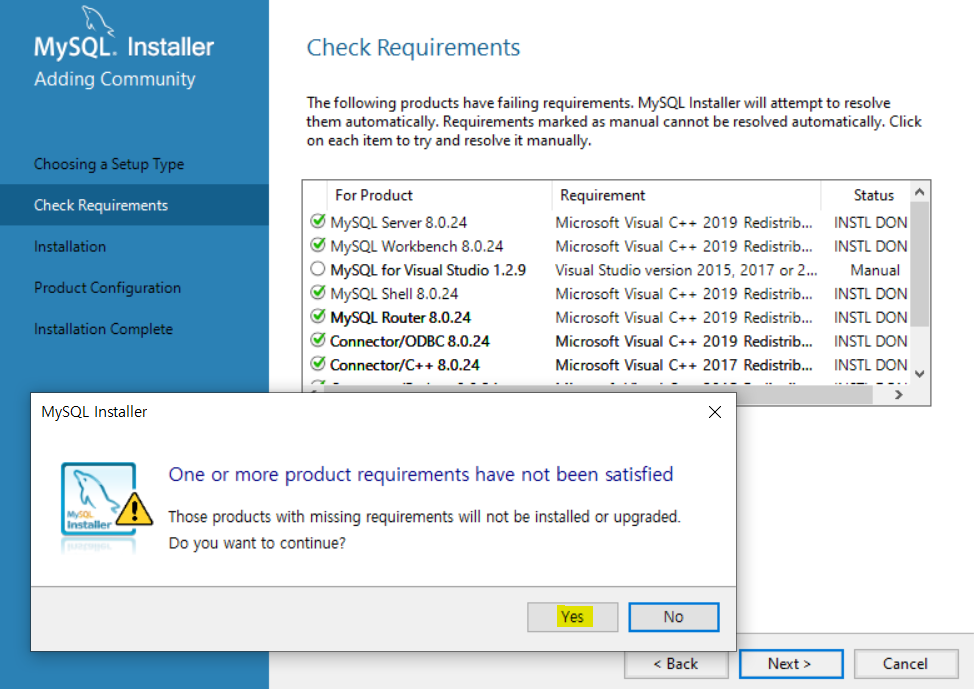
Task: Click the scroll down arrow of requirements list
Action: [920, 374]
